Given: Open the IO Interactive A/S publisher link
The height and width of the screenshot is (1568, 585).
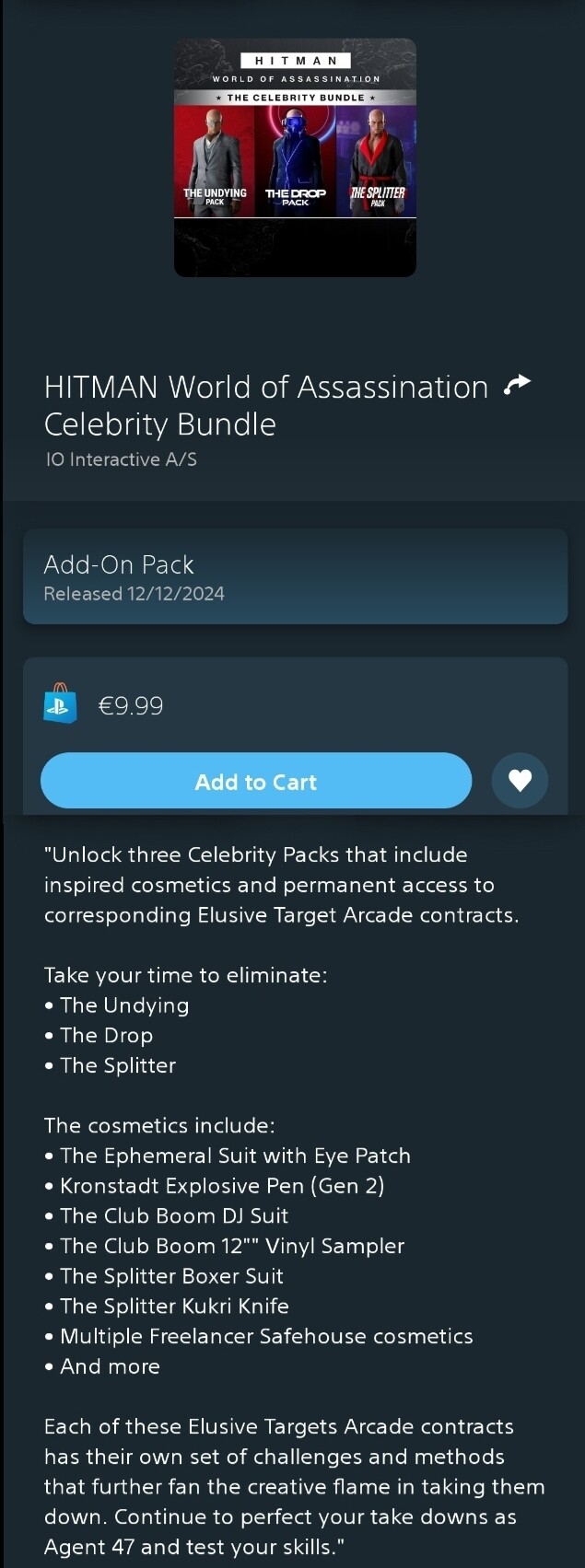Looking at the screenshot, I should (x=121, y=459).
